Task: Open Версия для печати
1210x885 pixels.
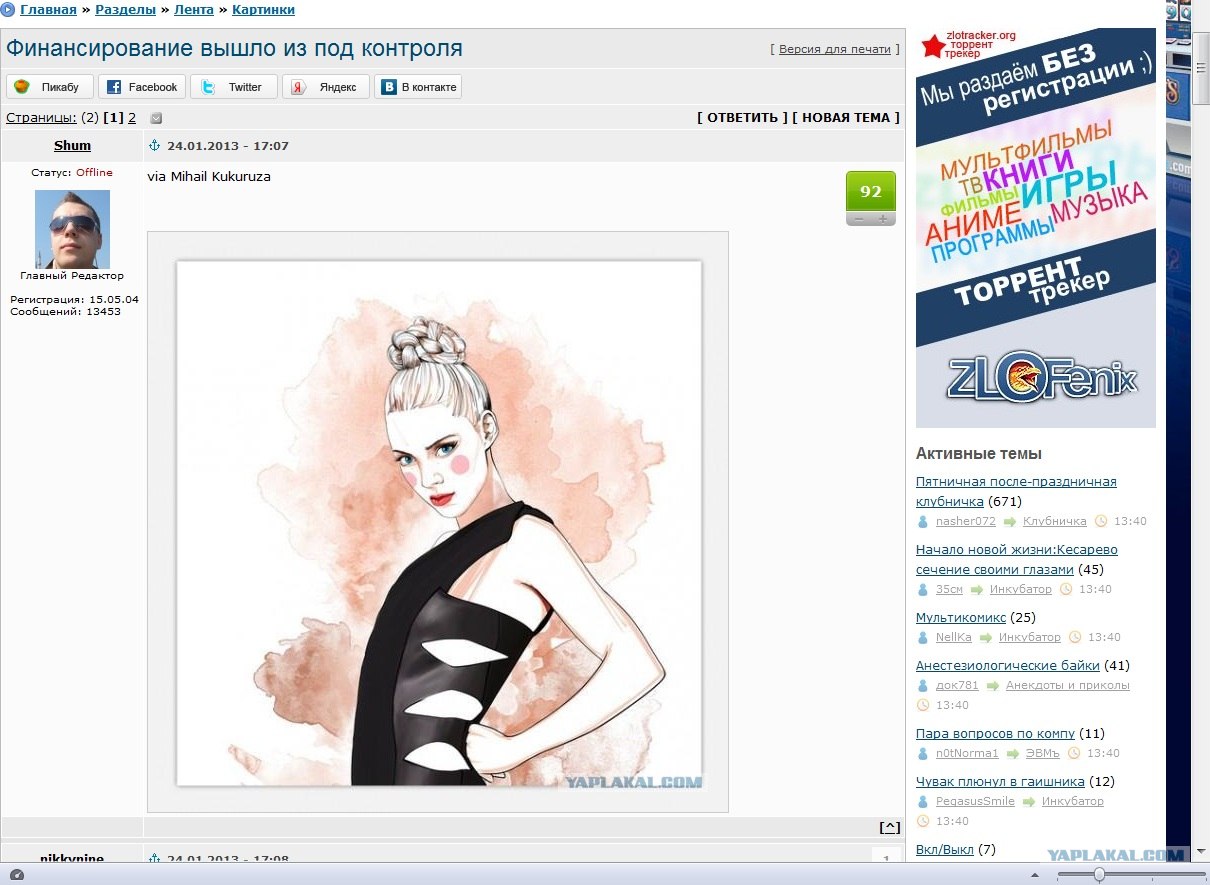Action: (834, 49)
